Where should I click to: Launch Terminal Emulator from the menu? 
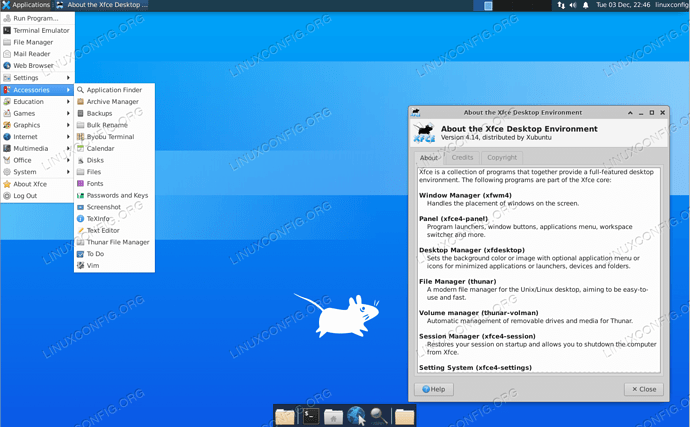[x=37, y=30]
